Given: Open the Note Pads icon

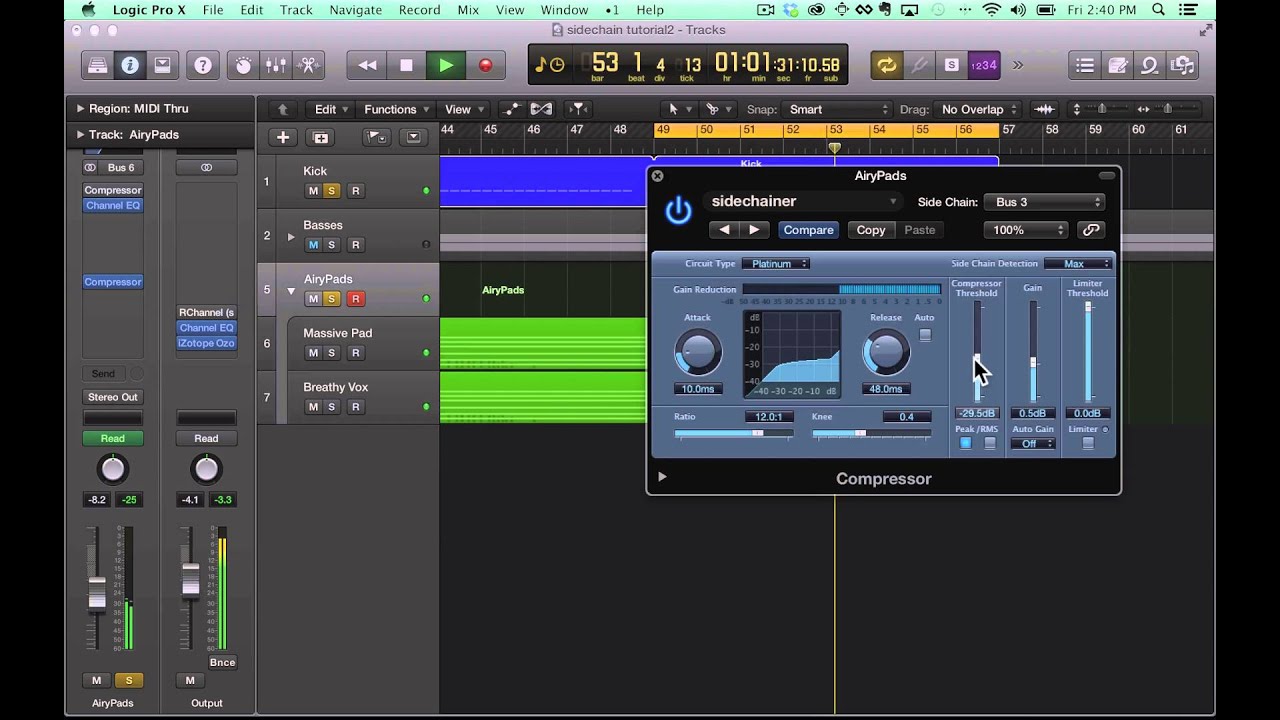Looking at the screenshot, I should tap(1118, 66).
